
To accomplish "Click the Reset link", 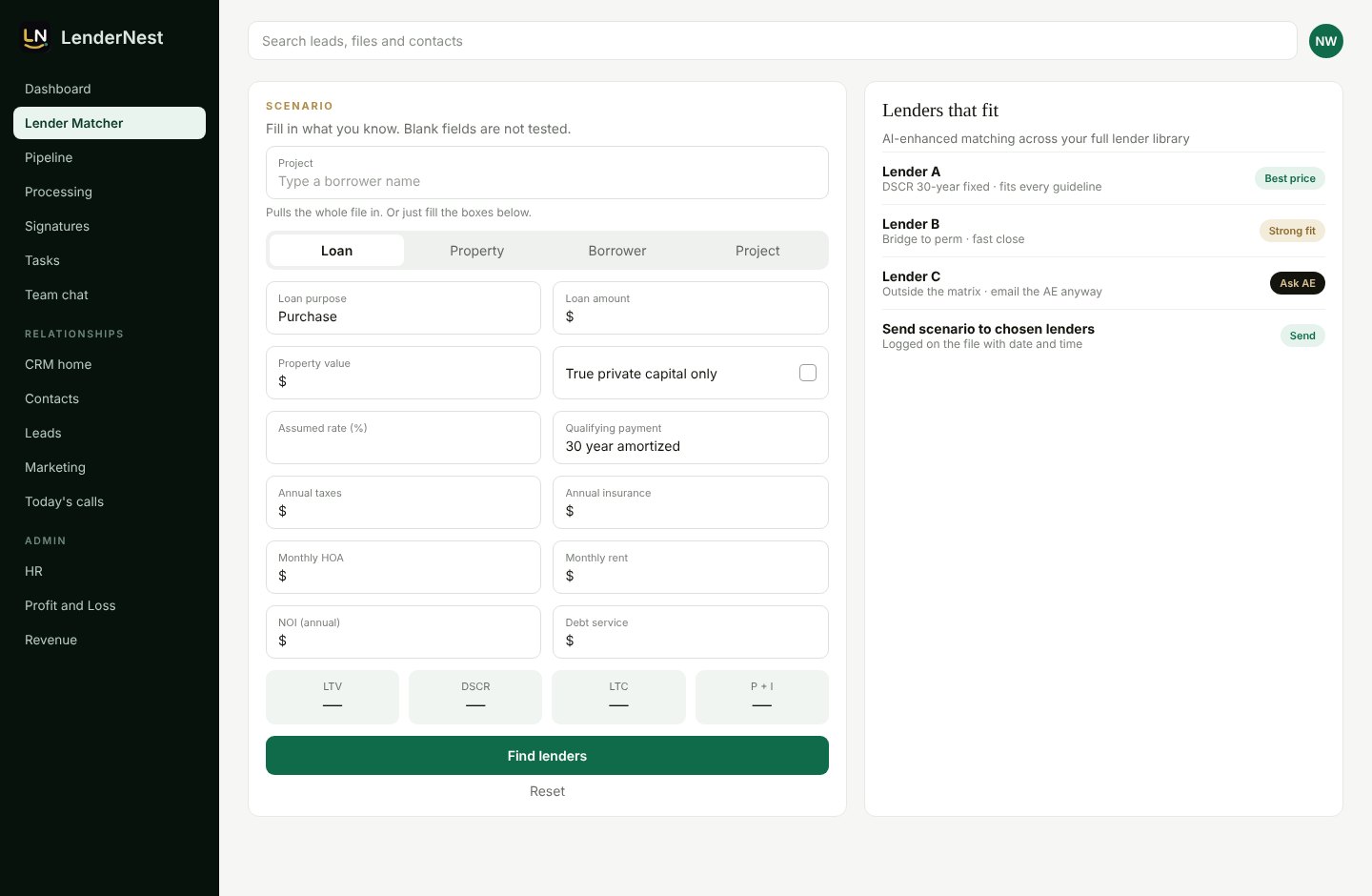I will point(547,791).
